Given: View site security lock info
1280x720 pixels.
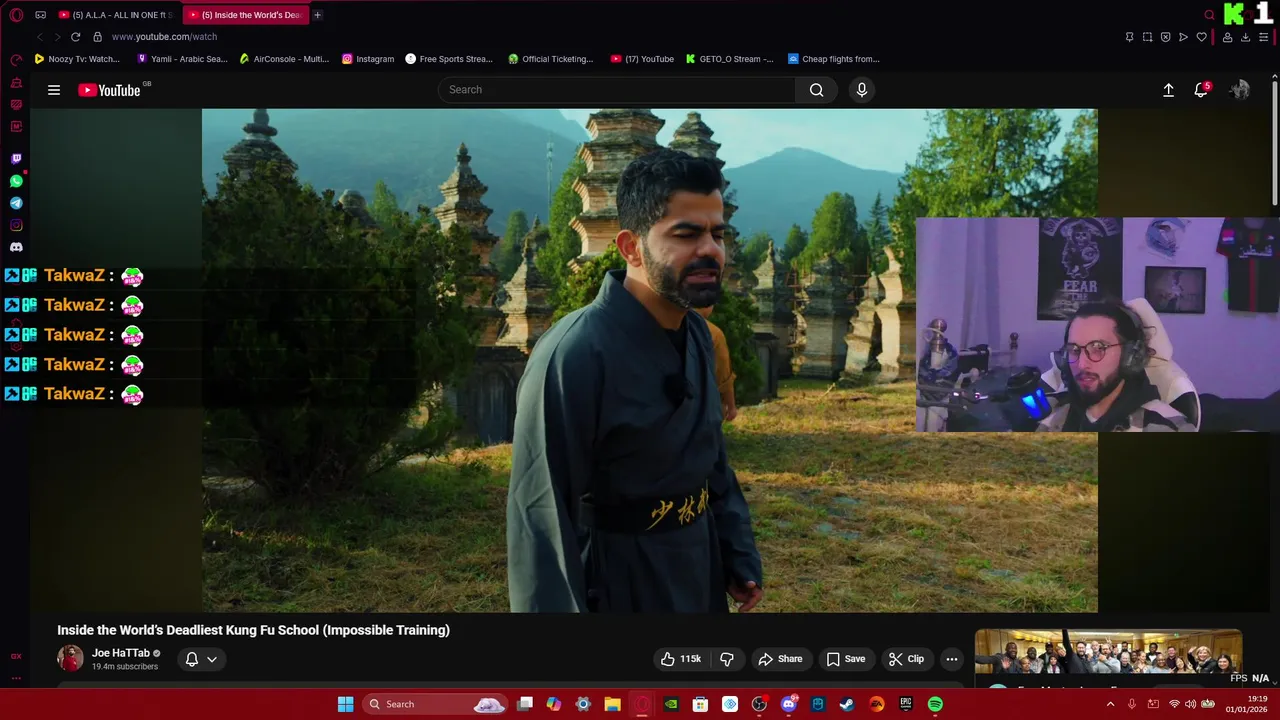Looking at the screenshot, I should (97, 37).
